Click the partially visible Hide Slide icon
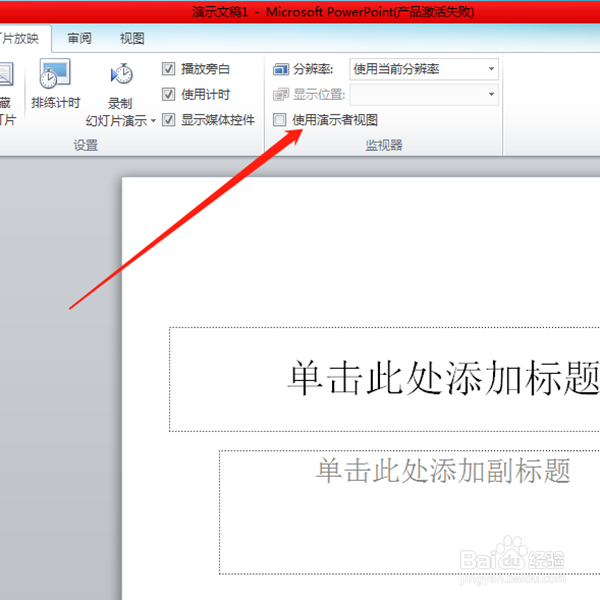The height and width of the screenshot is (600, 600). tap(7, 74)
